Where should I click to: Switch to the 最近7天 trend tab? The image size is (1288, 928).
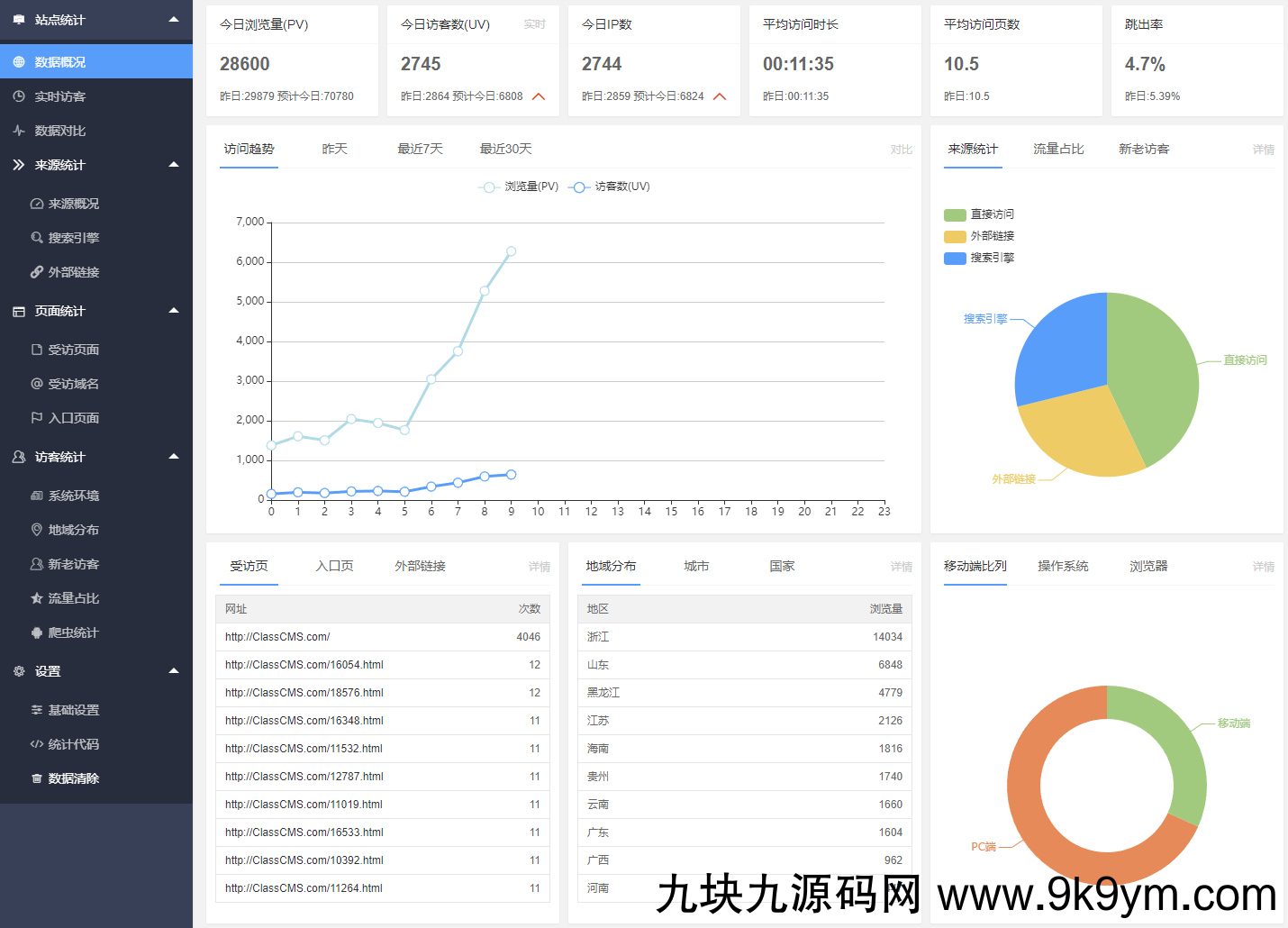pyautogui.click(x=421, y=149)
